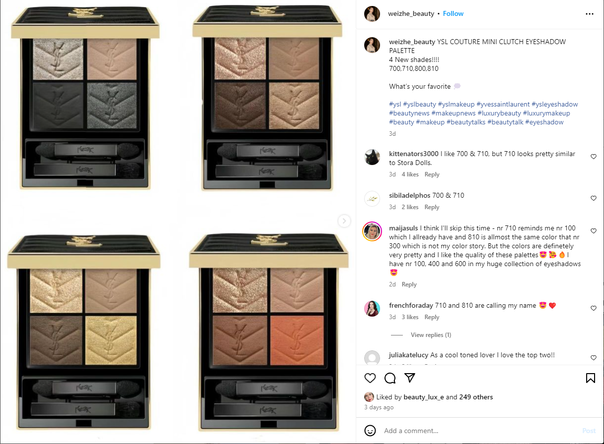Image resolution: width=604 pixels, height=444 pixels.
Task: Open weizhe_beauty profile picture in header
Action: click(x=372, y=14)
